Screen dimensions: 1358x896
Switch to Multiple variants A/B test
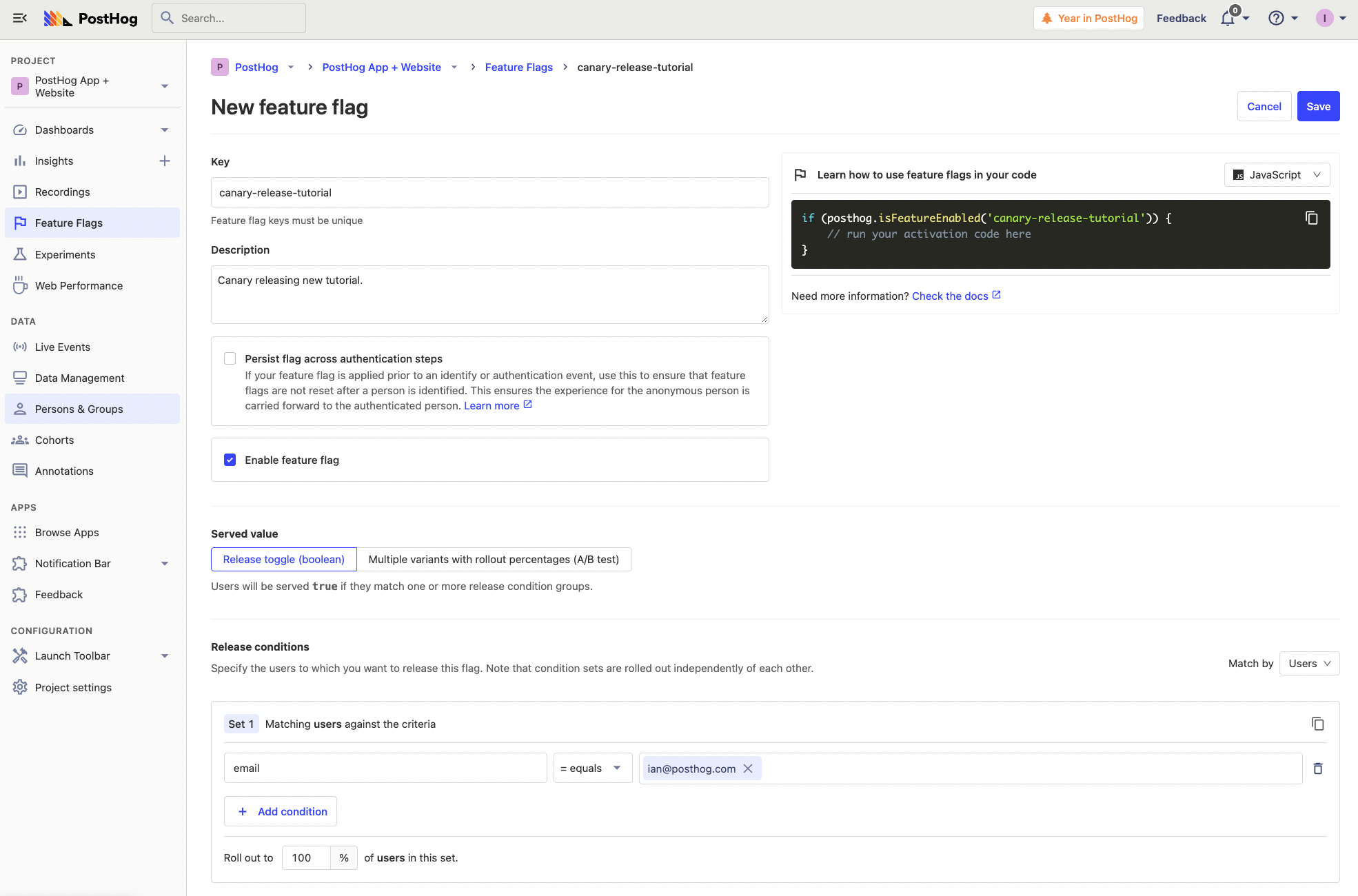pos(494,560)
